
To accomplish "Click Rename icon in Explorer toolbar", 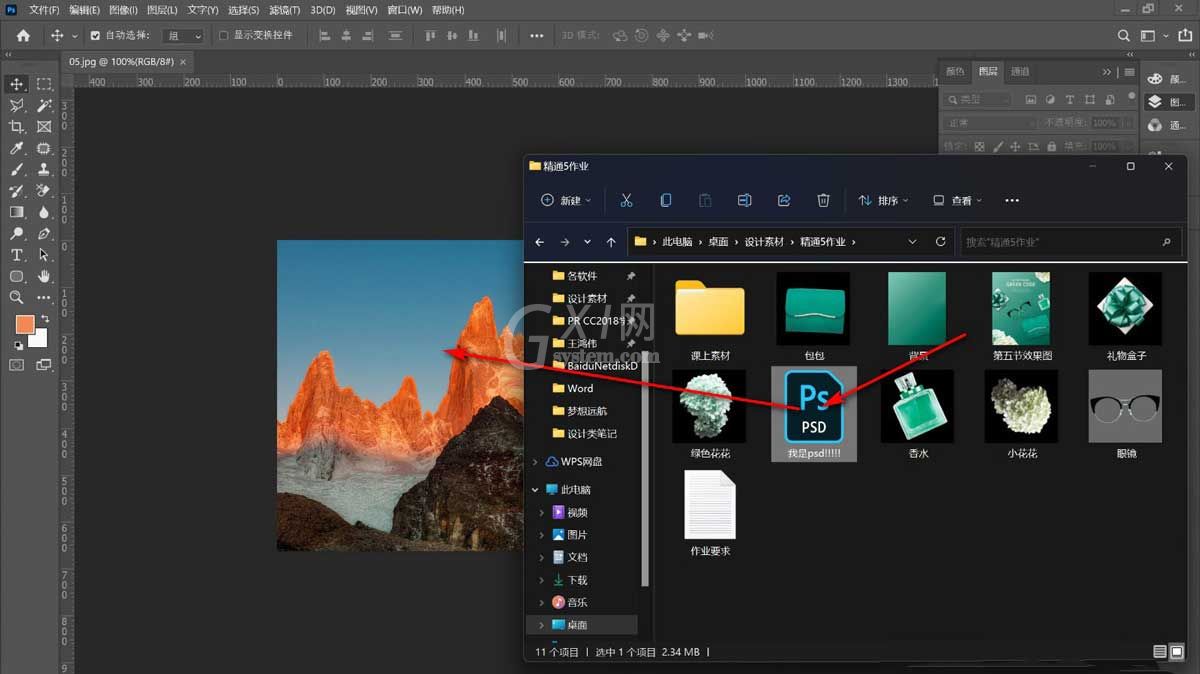I will point(744,200).
